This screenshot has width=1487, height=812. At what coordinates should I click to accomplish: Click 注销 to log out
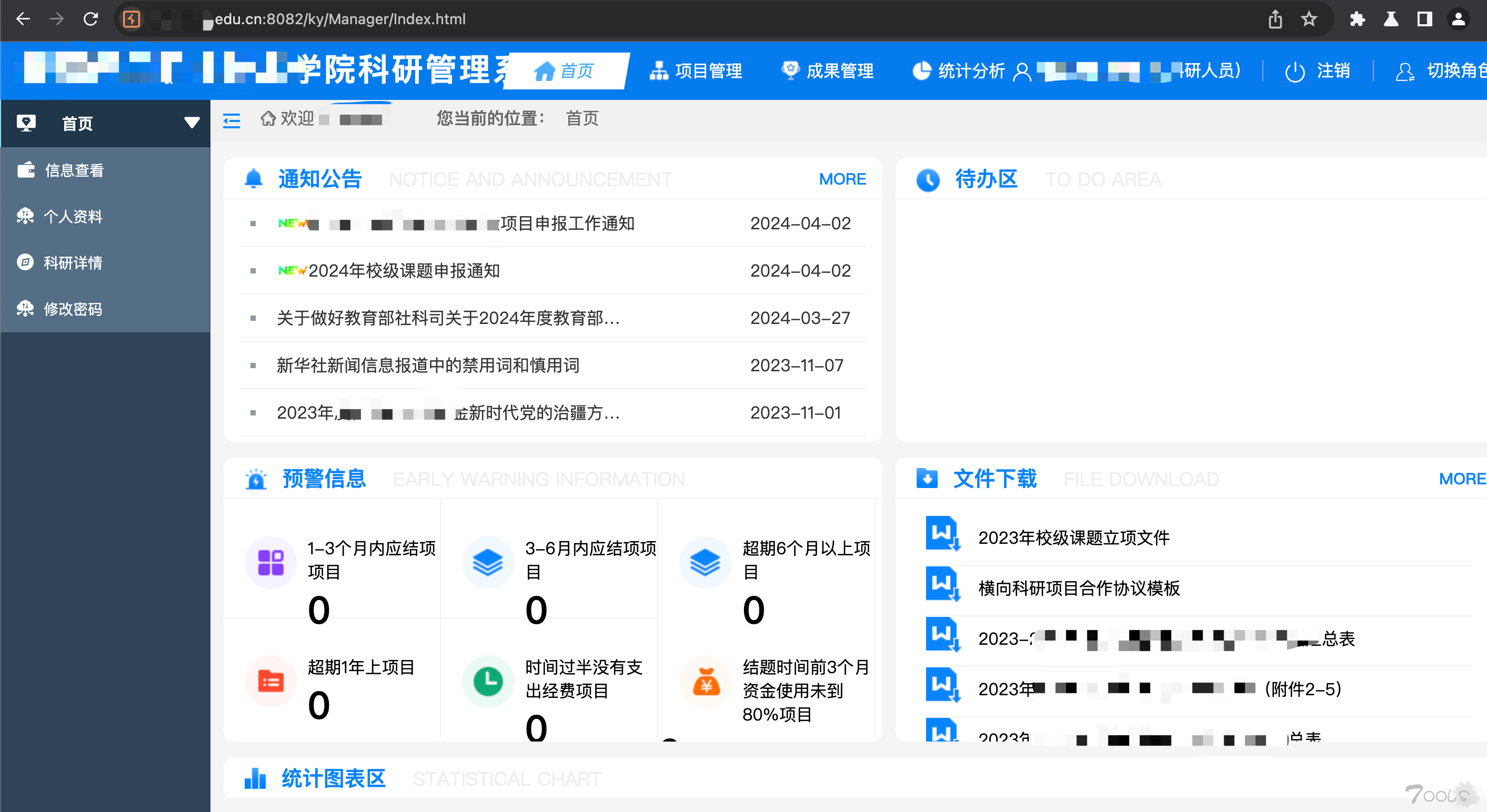coord(1333,71)
